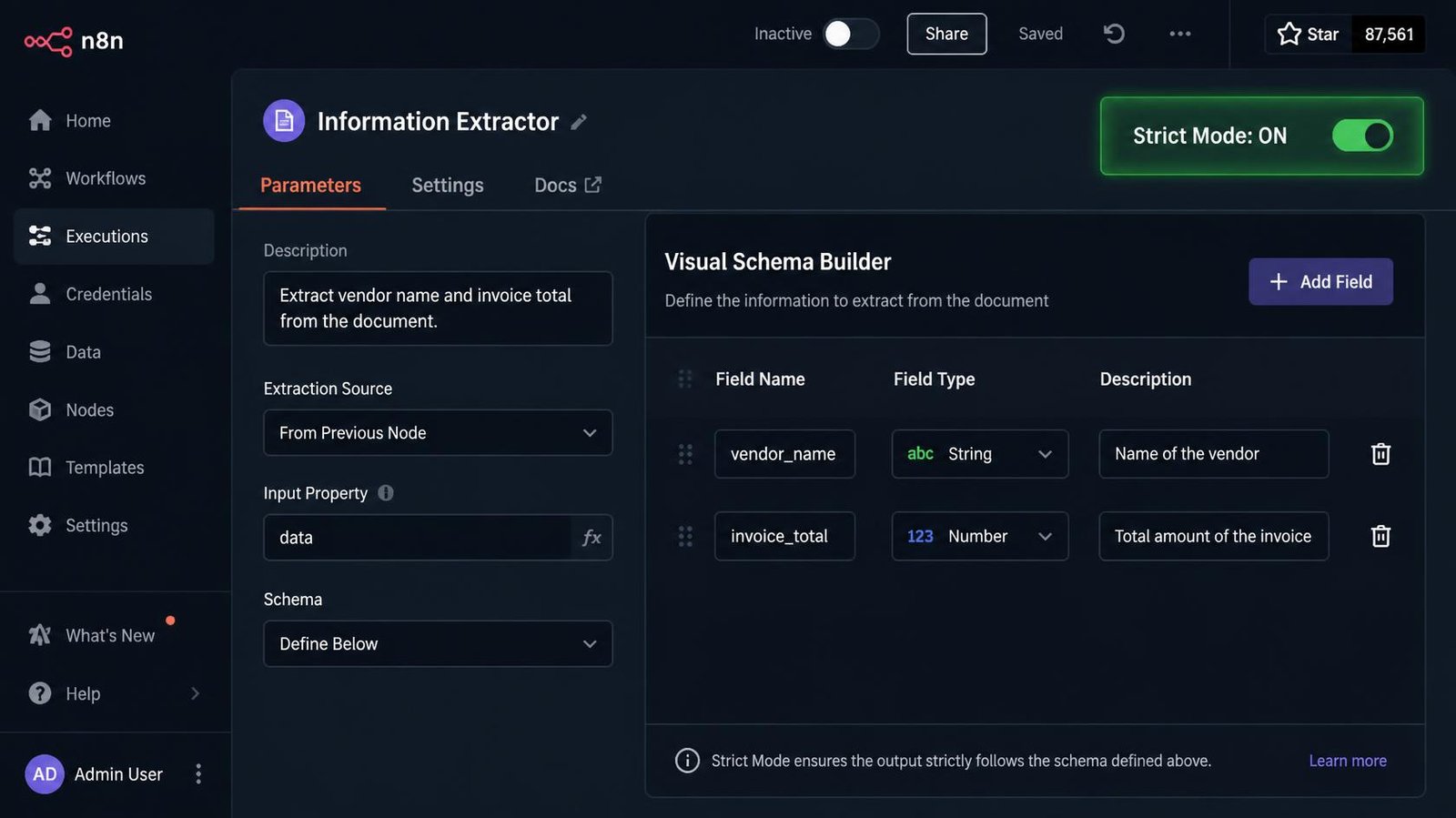This screenshot has width=1456, height=818.
Task: Click the Description text field
Action: pyautogui.click(x=438, y=308)
